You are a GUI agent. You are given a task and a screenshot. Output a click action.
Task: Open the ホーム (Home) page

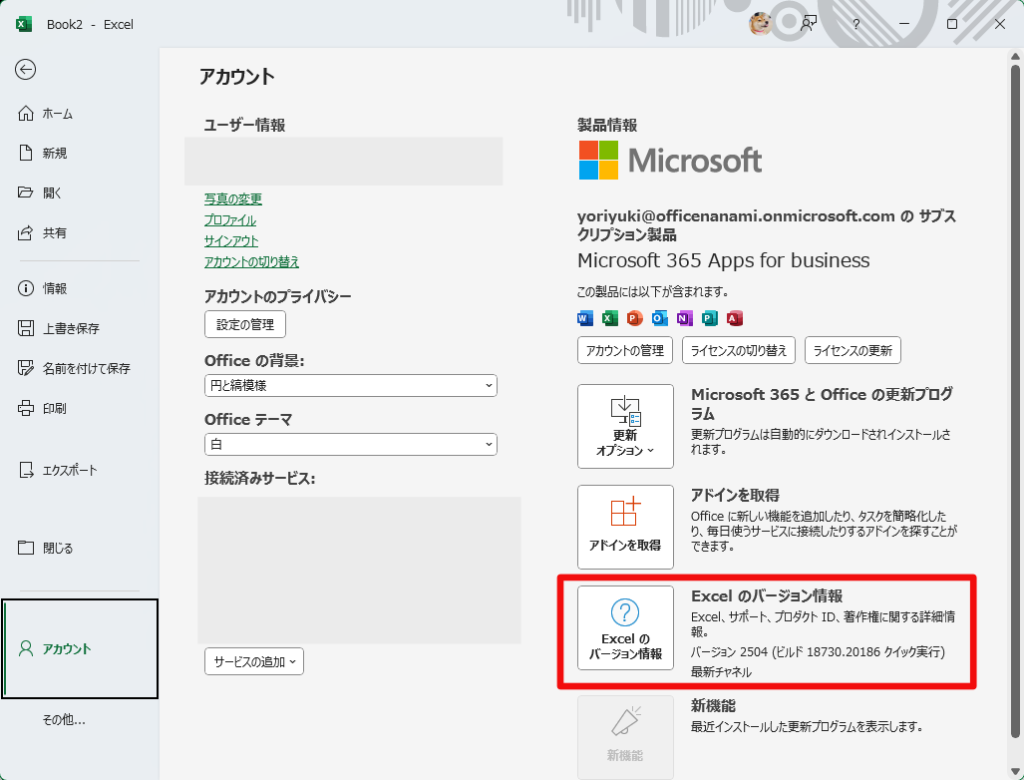57,114
